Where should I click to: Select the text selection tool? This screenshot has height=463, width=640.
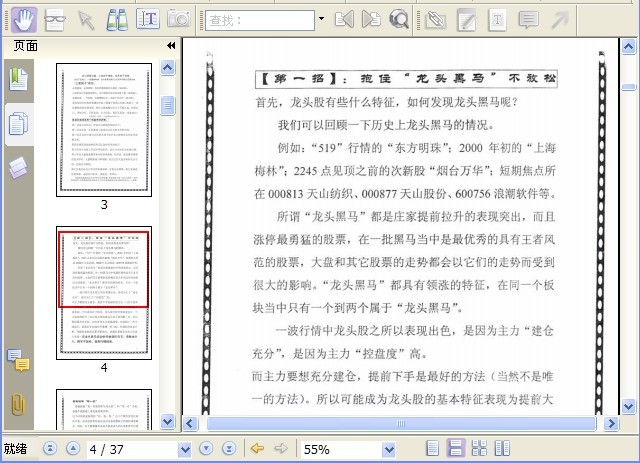point(148,20)
